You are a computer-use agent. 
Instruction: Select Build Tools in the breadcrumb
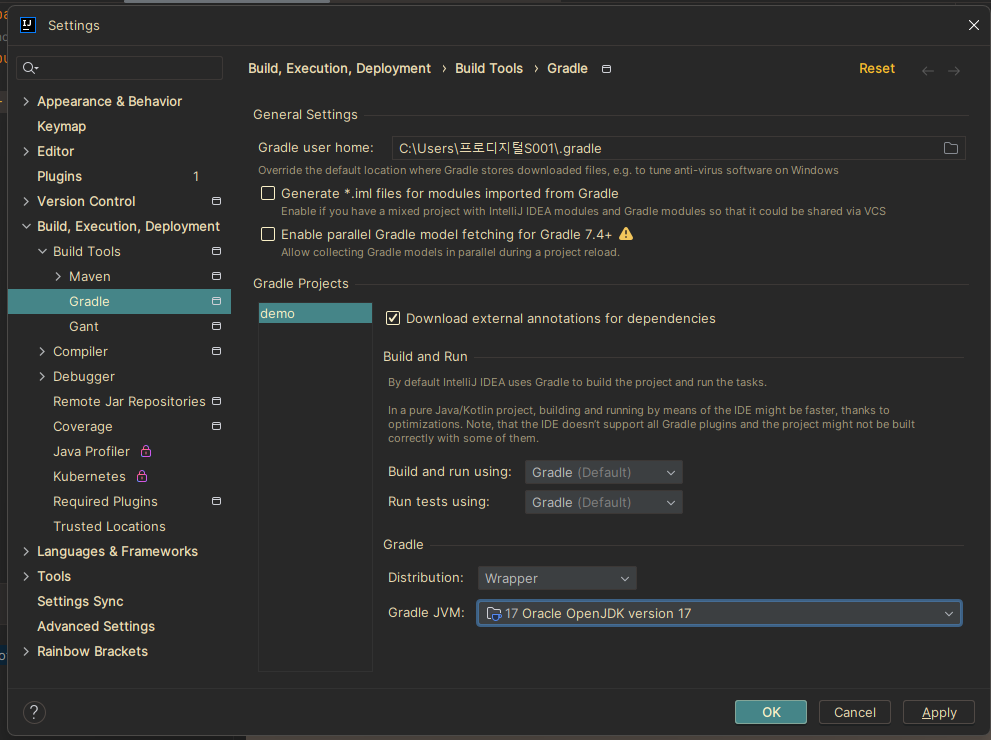click(489, 68)
